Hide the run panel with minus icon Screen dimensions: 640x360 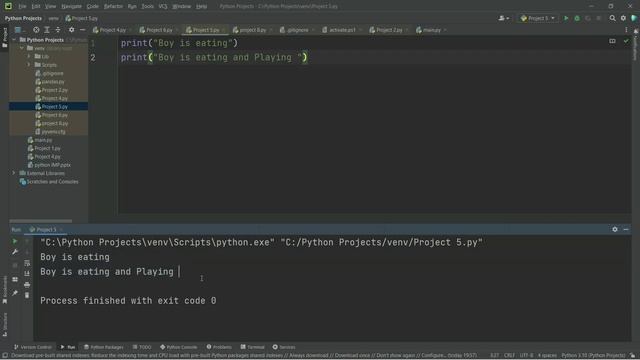pyautogui.click(x=626, y=229)
